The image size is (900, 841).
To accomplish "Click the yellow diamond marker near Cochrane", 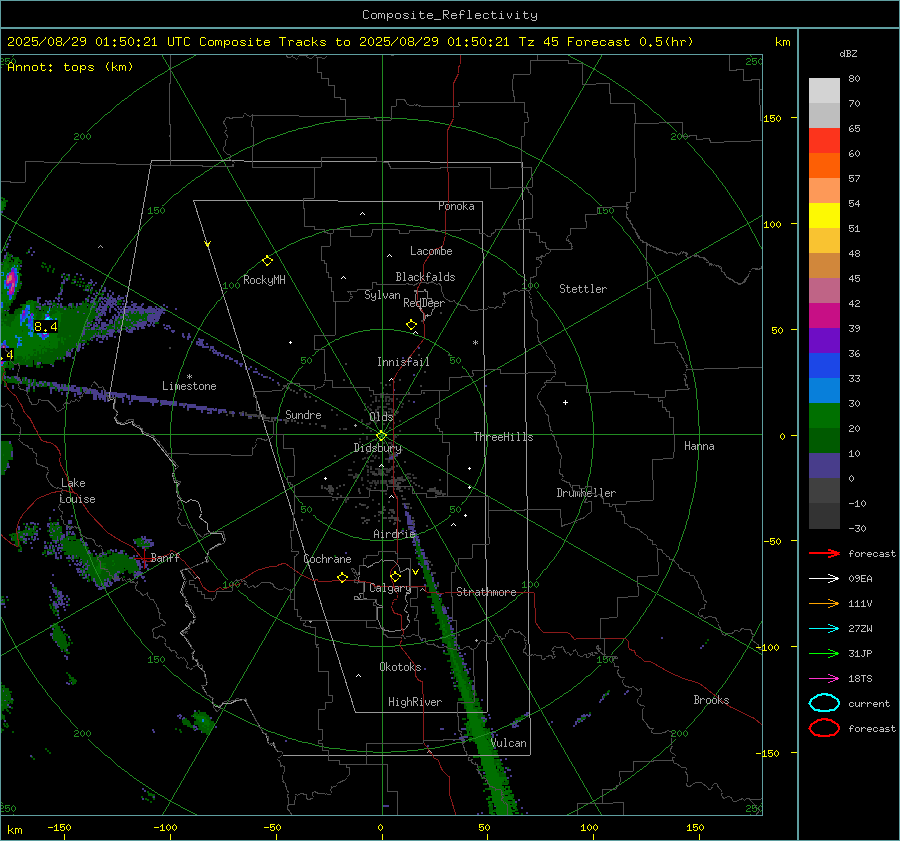I will tap(343, 577).
